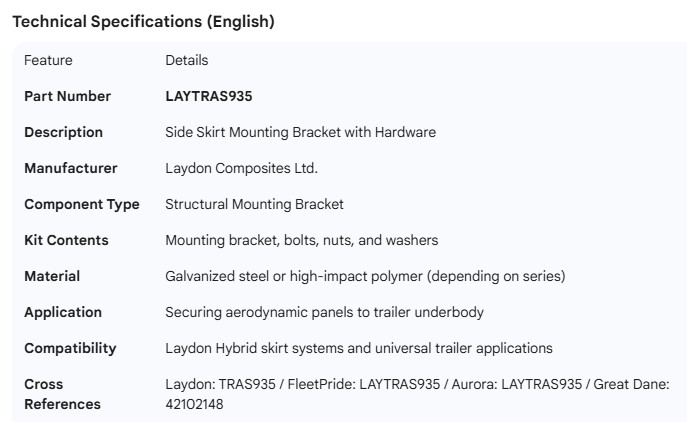Click the Kit Contents row label

pyautogui.click(x=66, y=240)
